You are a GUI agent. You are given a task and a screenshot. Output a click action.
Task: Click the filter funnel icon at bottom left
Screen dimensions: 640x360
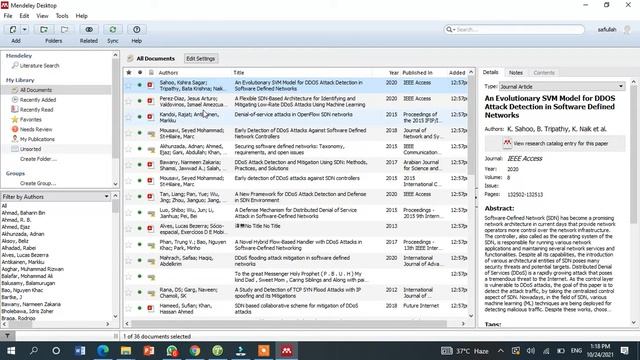tap(7, 336)
